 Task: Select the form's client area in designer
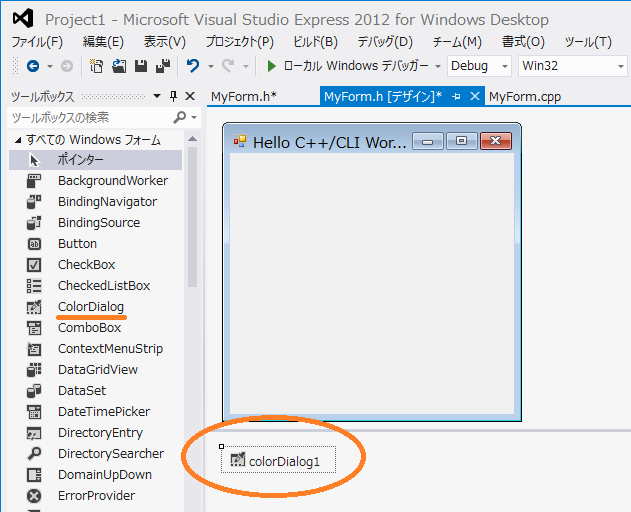point(372,283)
